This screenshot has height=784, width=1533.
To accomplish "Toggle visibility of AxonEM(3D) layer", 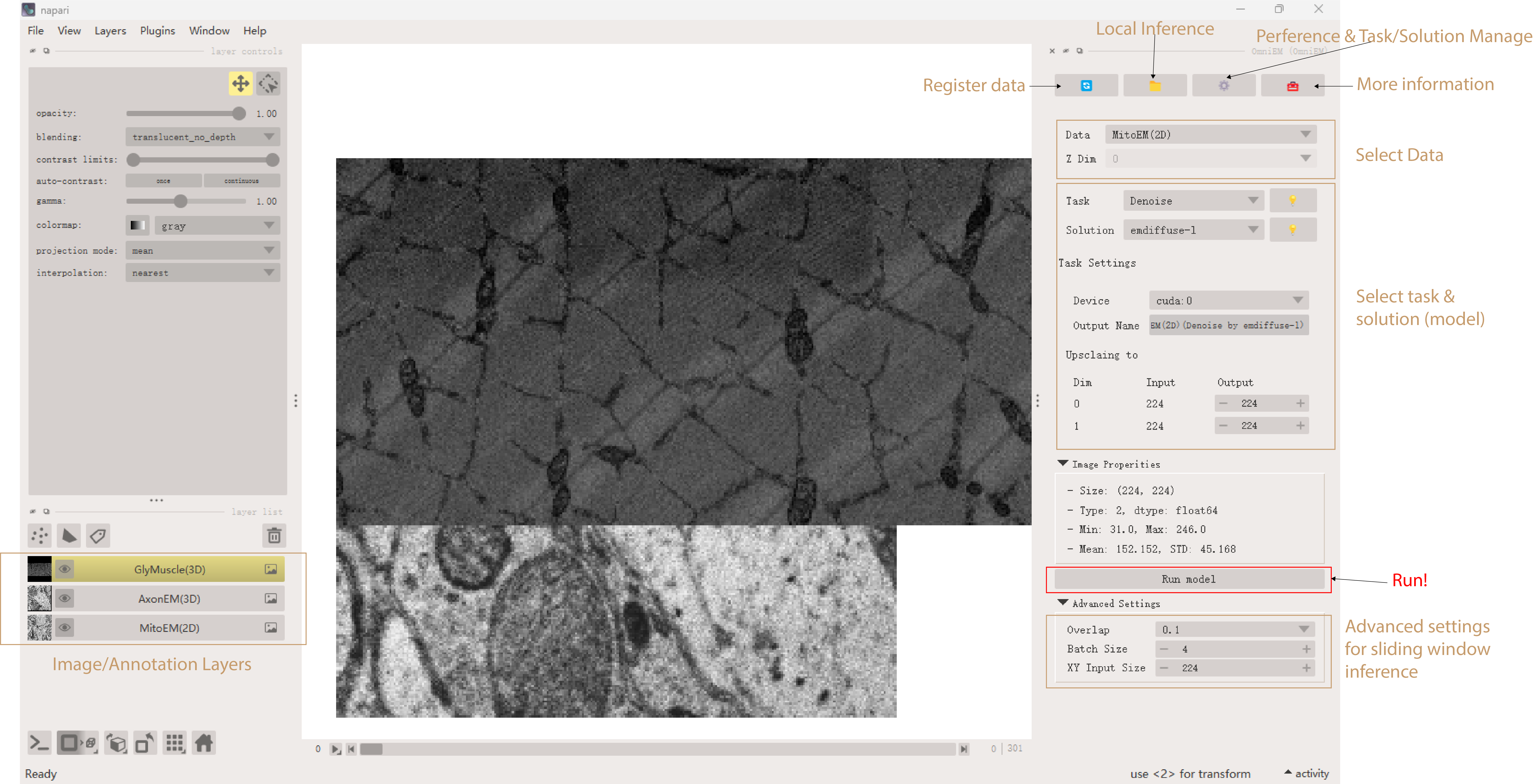I will (x=65, y=598).
